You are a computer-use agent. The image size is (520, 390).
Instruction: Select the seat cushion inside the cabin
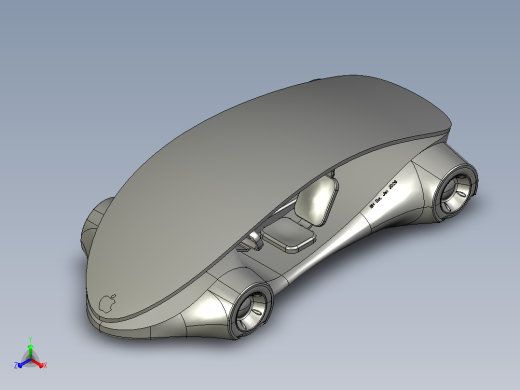click(289, 234)
